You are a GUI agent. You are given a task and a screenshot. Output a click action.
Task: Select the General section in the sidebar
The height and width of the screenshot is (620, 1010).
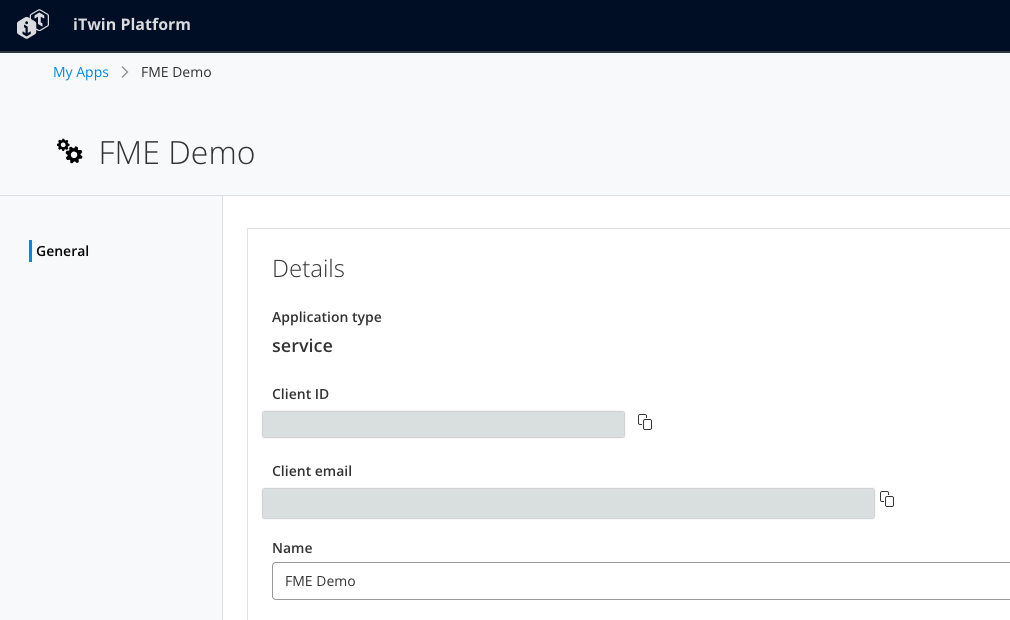64,250
